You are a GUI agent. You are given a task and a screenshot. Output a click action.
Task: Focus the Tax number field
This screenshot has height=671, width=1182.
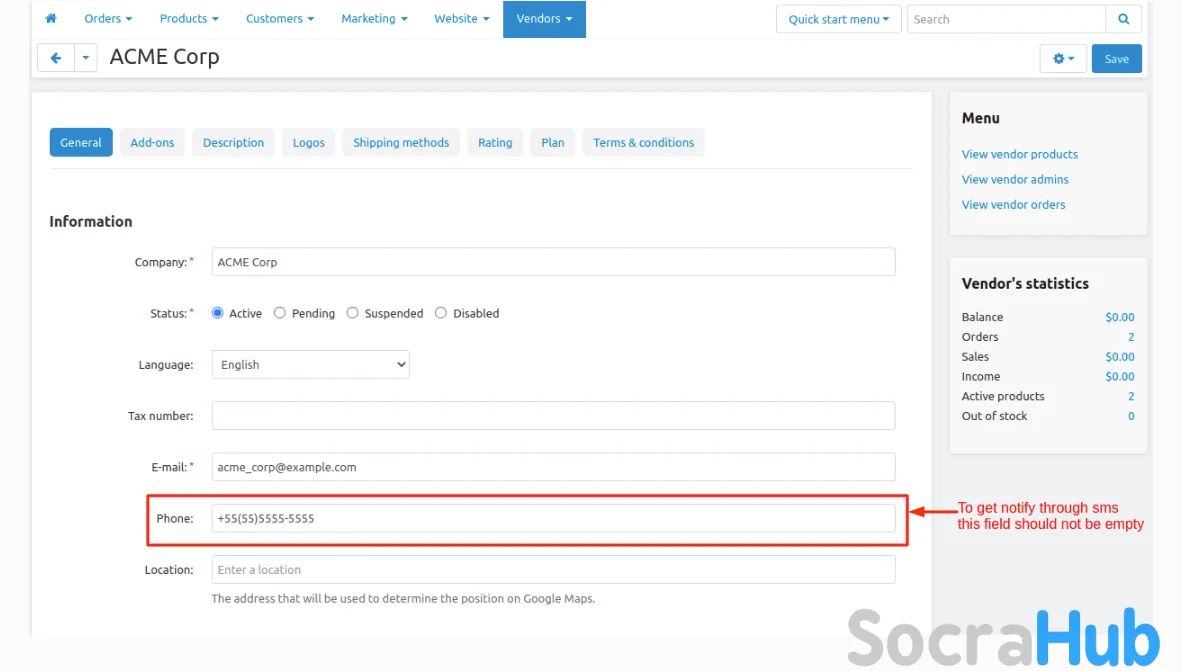tap(553, 416)
